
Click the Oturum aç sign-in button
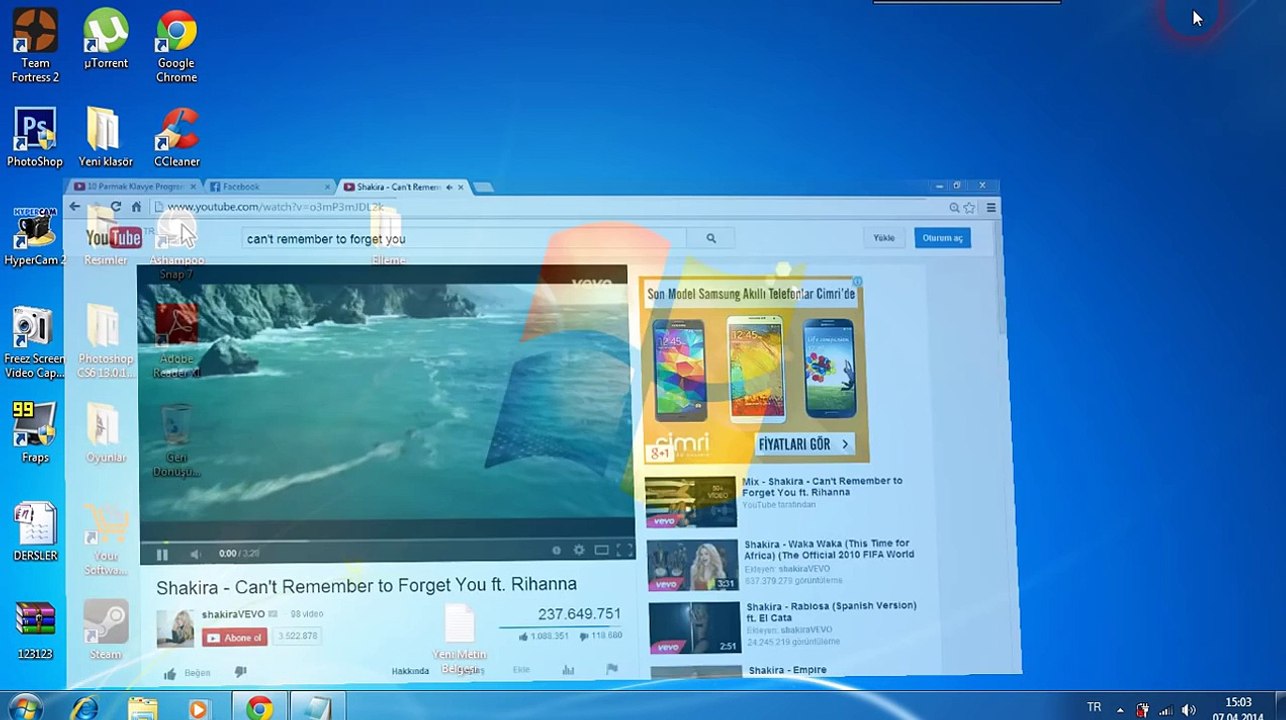[x=942, y=238]
